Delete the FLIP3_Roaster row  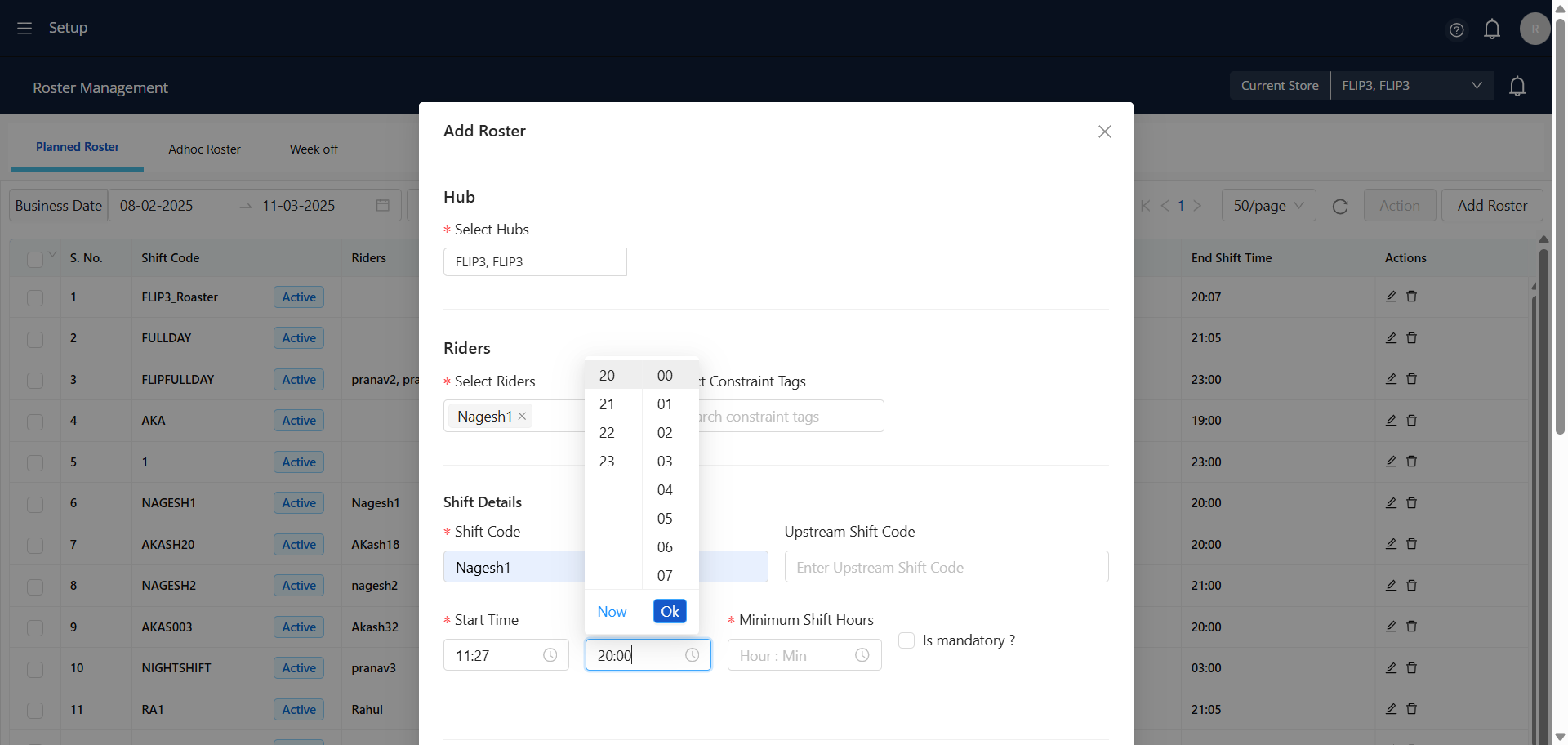pyautogui.click(x=1411, y=297)
